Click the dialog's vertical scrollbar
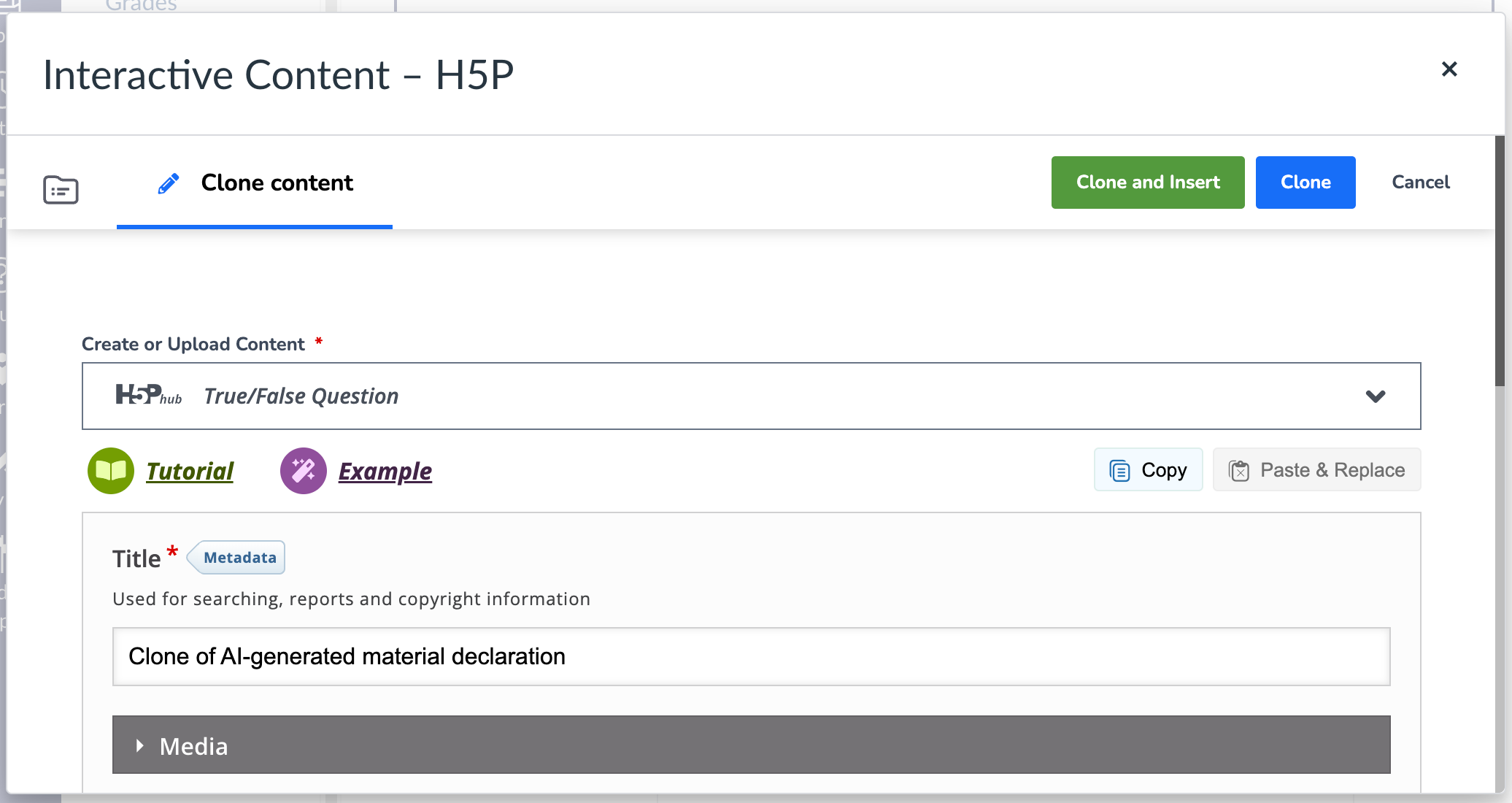This screenshot has width=1512, height=803. click(1500, 261)
